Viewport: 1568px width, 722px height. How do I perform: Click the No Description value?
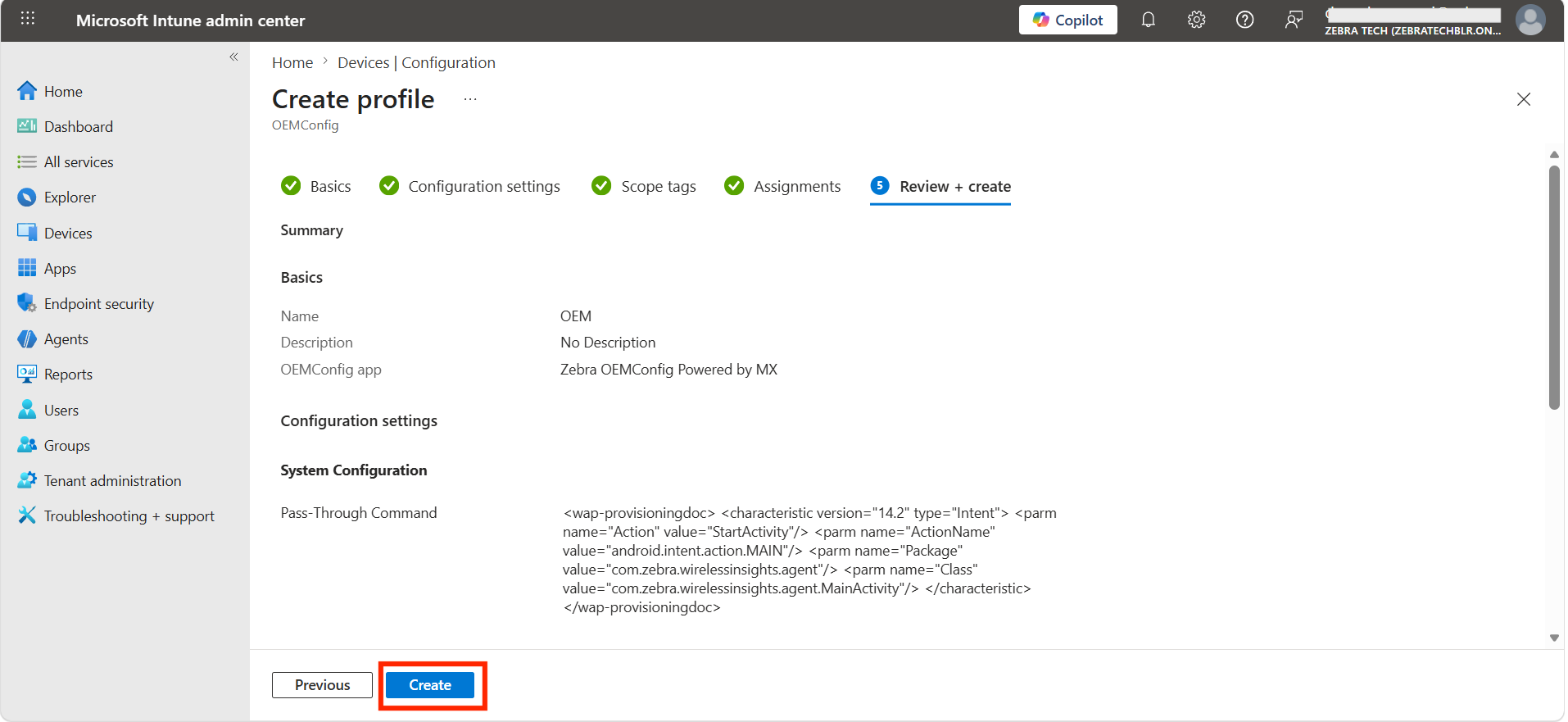(608, 343)
